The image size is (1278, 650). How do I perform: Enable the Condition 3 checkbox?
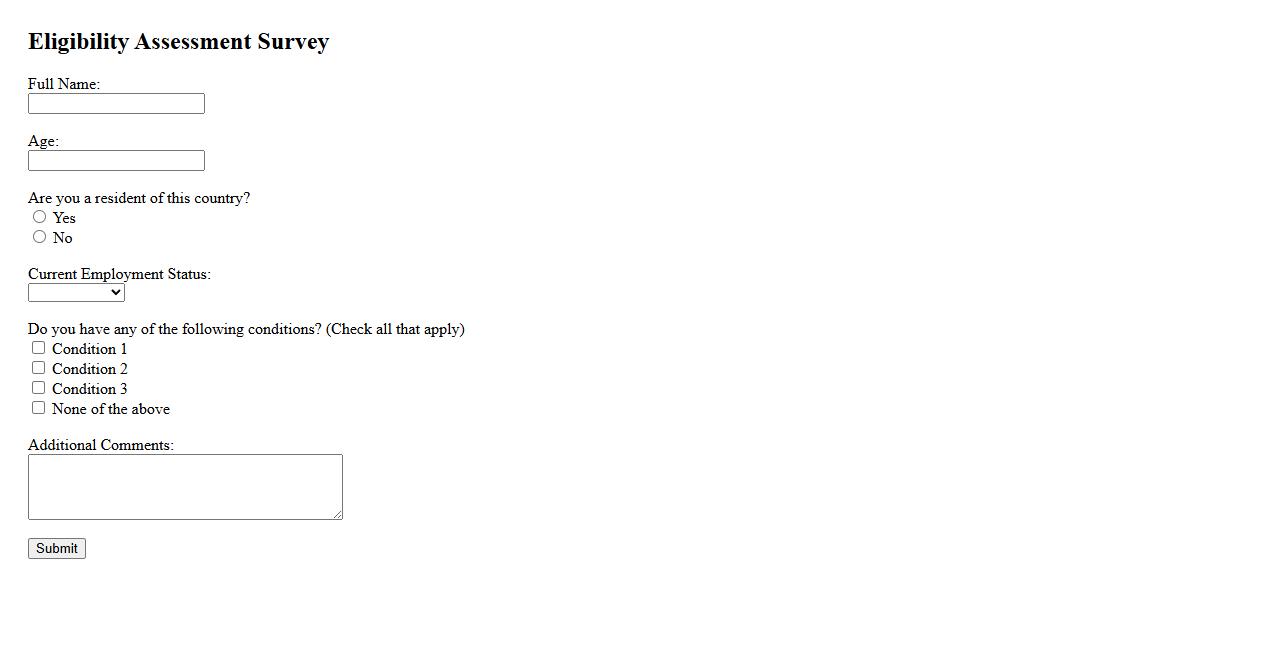(x=39, y=388)
